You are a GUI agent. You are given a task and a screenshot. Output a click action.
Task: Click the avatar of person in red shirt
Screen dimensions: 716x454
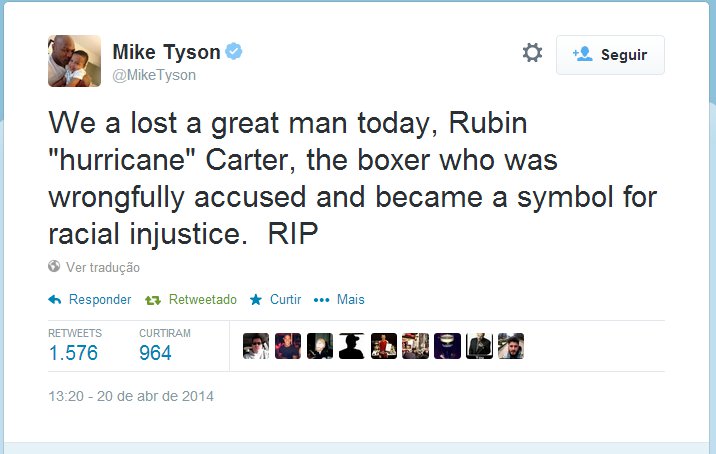point(384,346)
